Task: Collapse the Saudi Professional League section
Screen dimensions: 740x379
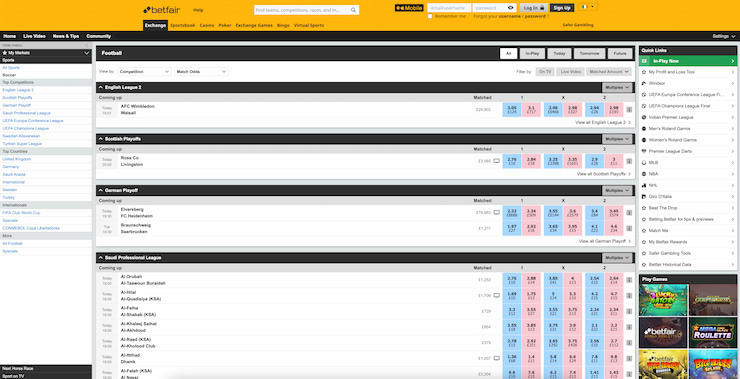Action: (x=101, y=258)
